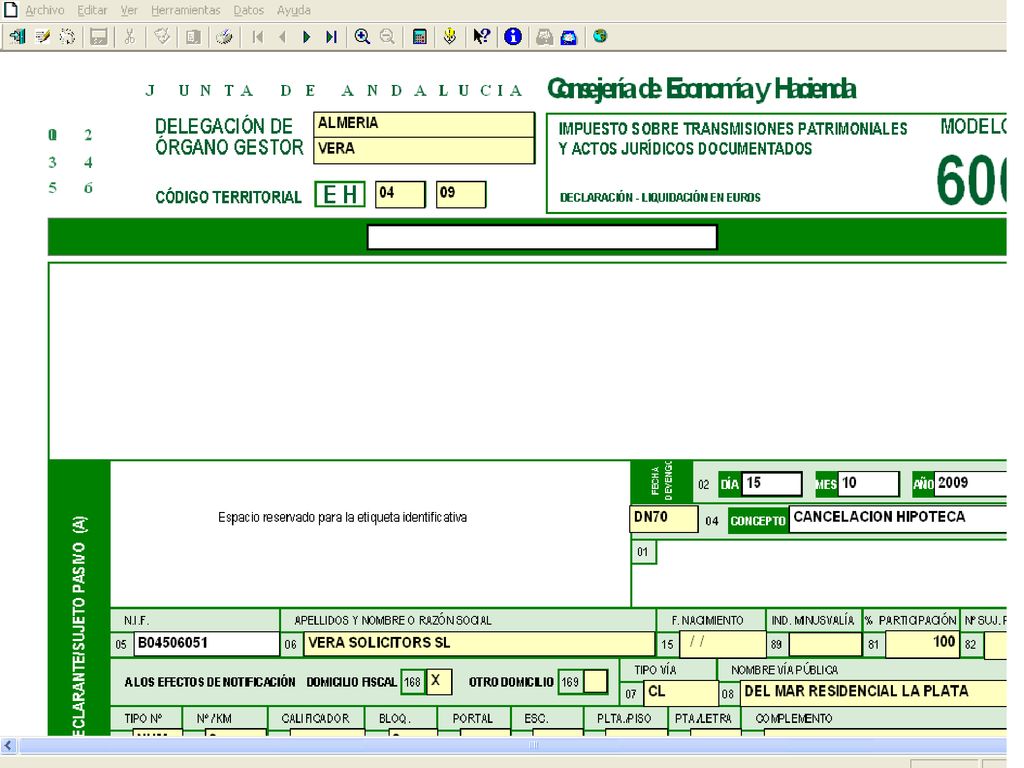The image size is (1024, 768).
Task: Go to first page arrow
Action: [258, 37]
